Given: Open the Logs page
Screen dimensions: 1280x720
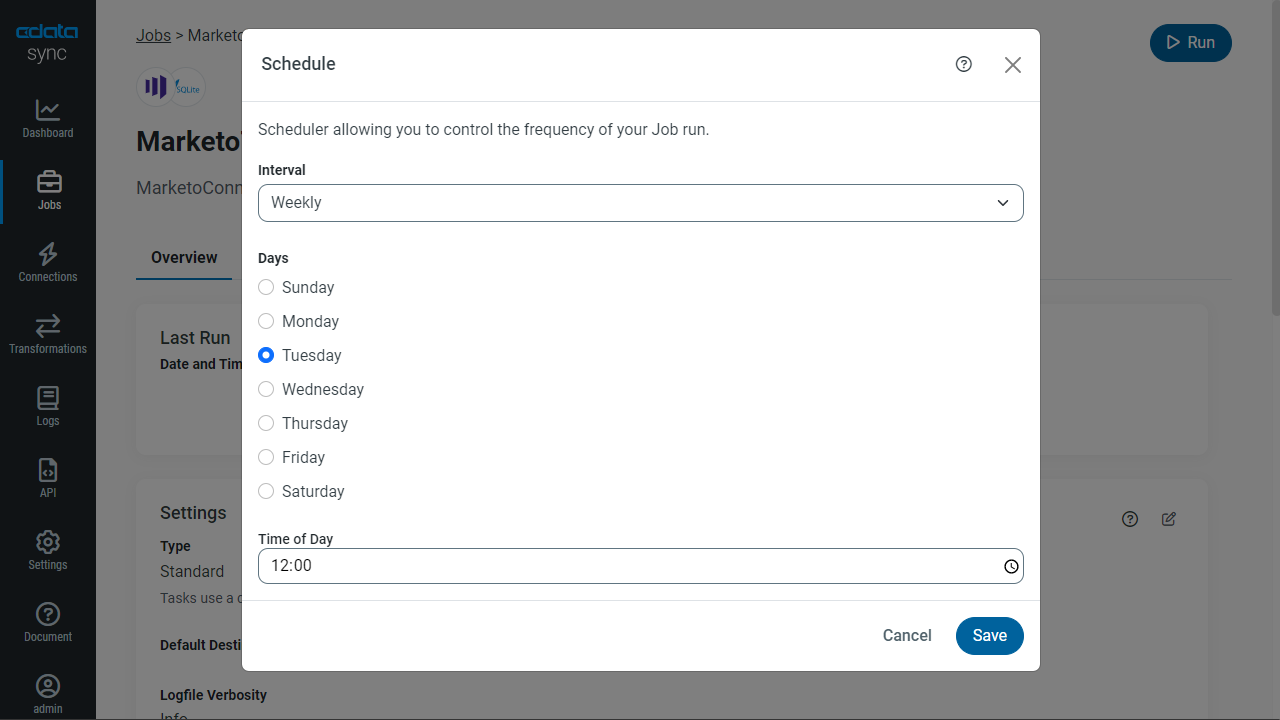Looking at the screenshot, I should pos(48,406).
